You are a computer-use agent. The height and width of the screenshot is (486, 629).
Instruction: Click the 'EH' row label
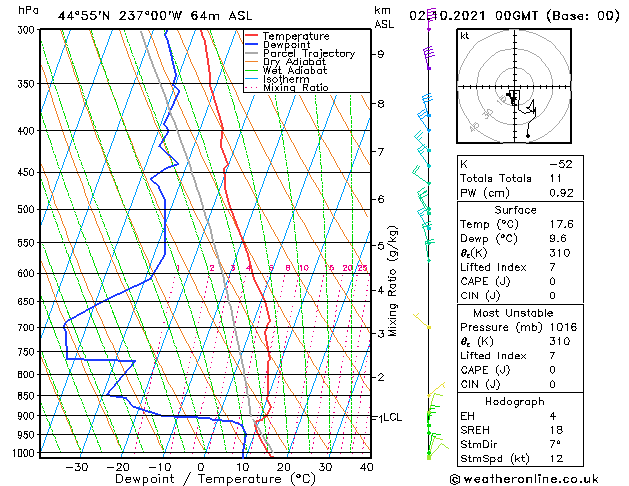tap(467, 416)
